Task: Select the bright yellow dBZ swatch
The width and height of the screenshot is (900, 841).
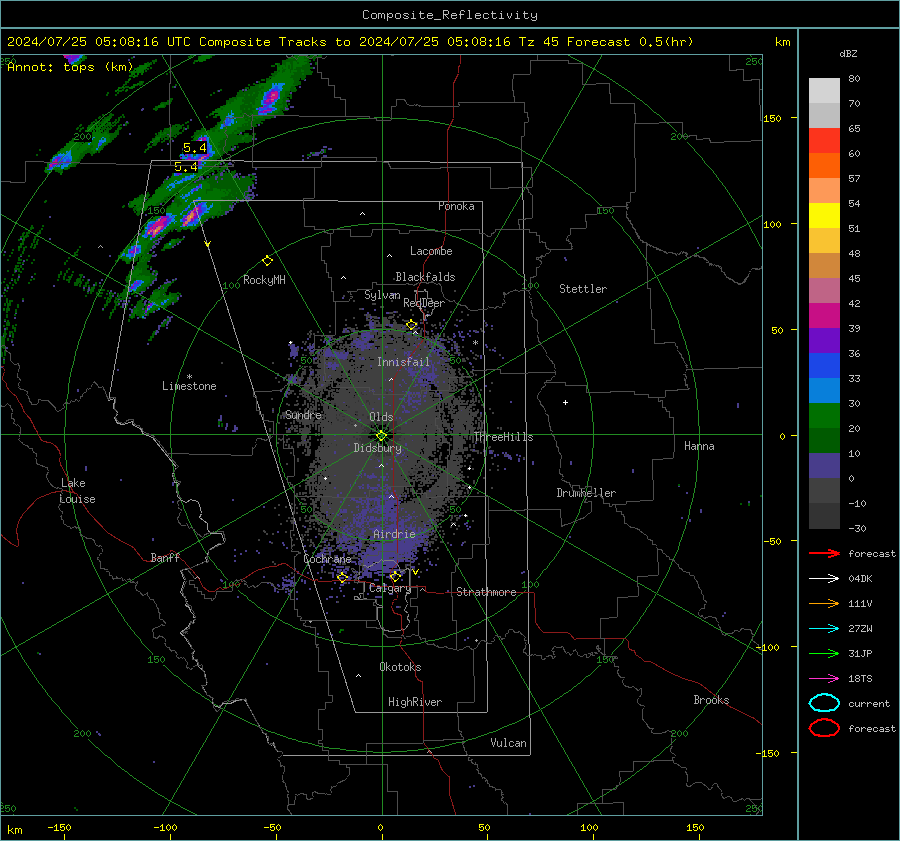Action: [824, 216]
